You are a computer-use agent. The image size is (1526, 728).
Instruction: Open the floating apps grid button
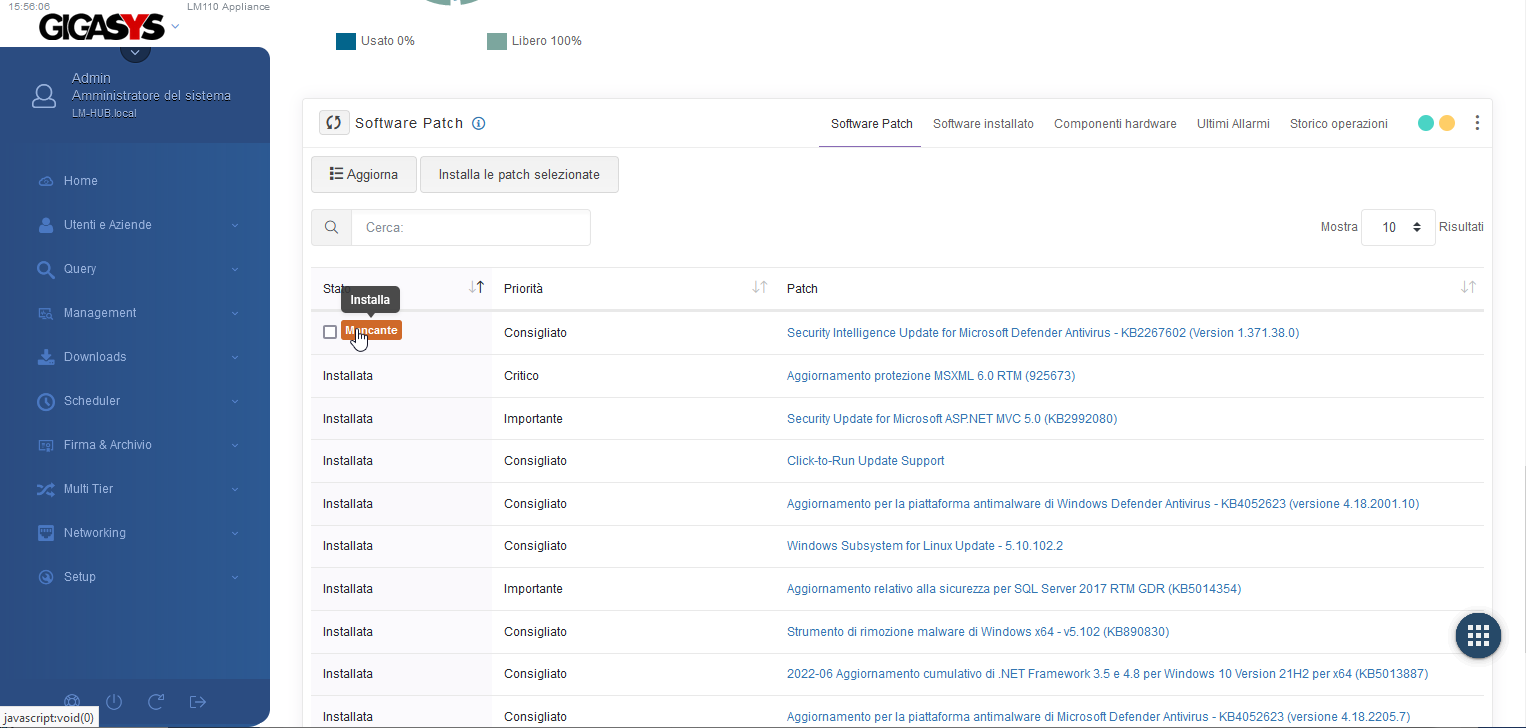1478,635
